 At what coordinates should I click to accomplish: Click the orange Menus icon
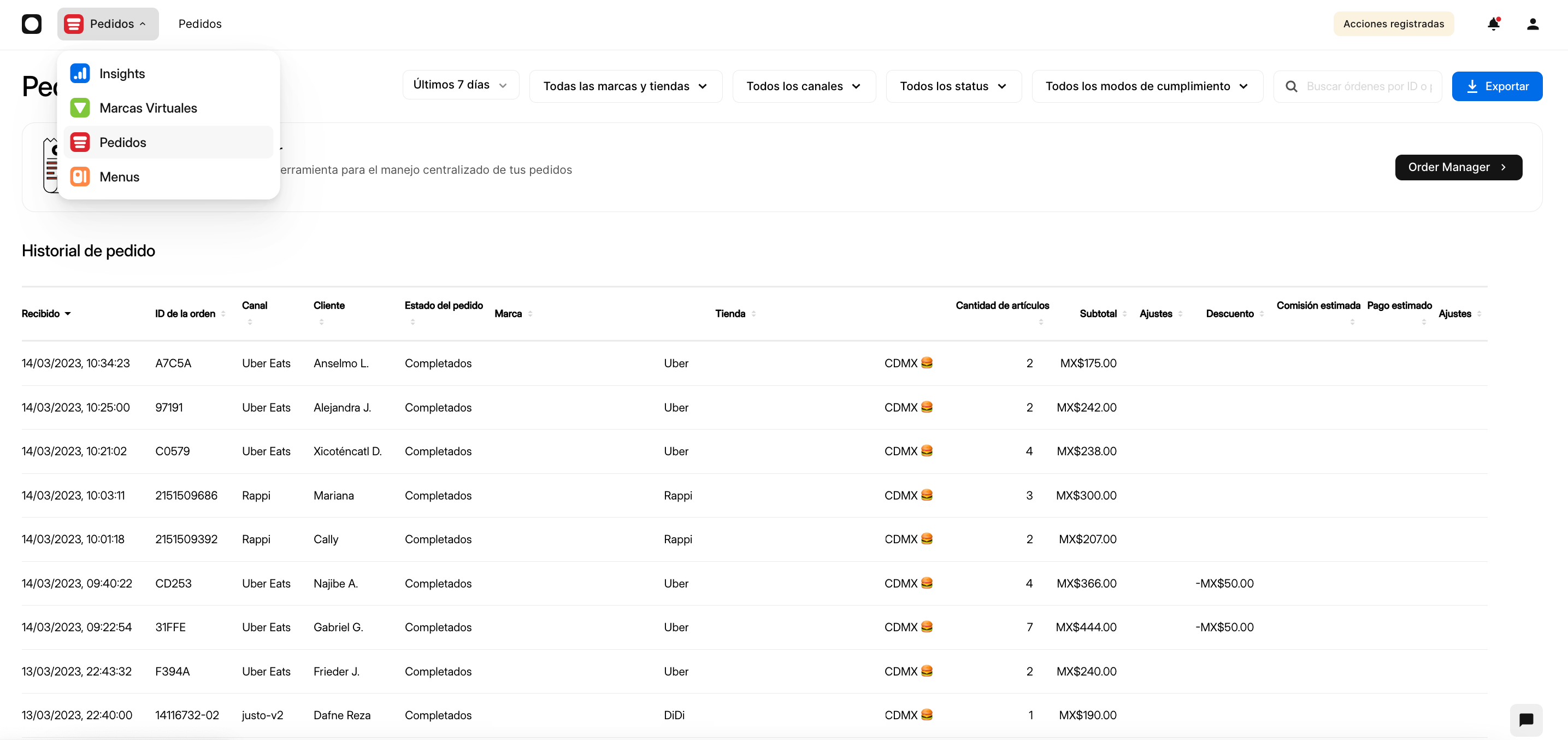click(x=80, y=177)
